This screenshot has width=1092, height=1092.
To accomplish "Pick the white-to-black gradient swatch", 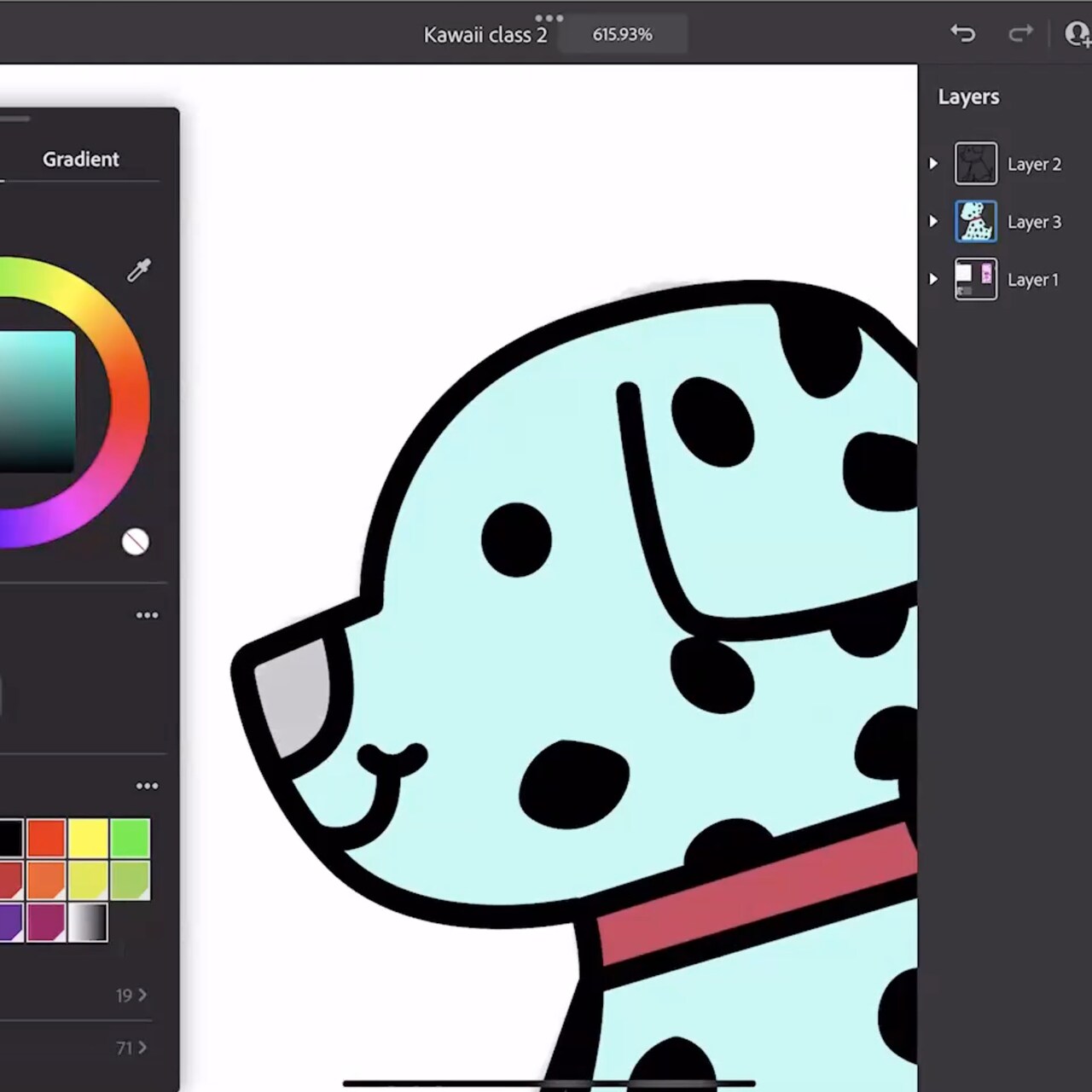I will point(88,922).
